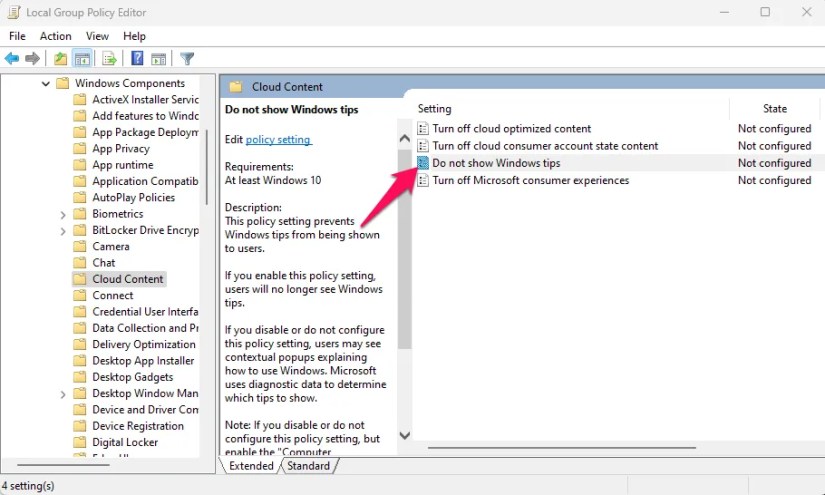Click the Filter funnel toolbar icon
825x495 pixels.
point(187,58)
